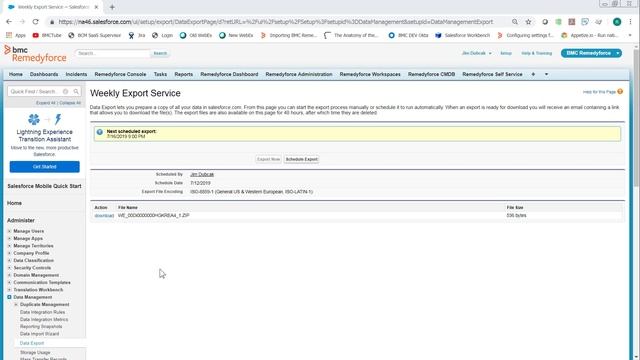
Task: Click in the header Search field
Action: click(x=113, y=53)
